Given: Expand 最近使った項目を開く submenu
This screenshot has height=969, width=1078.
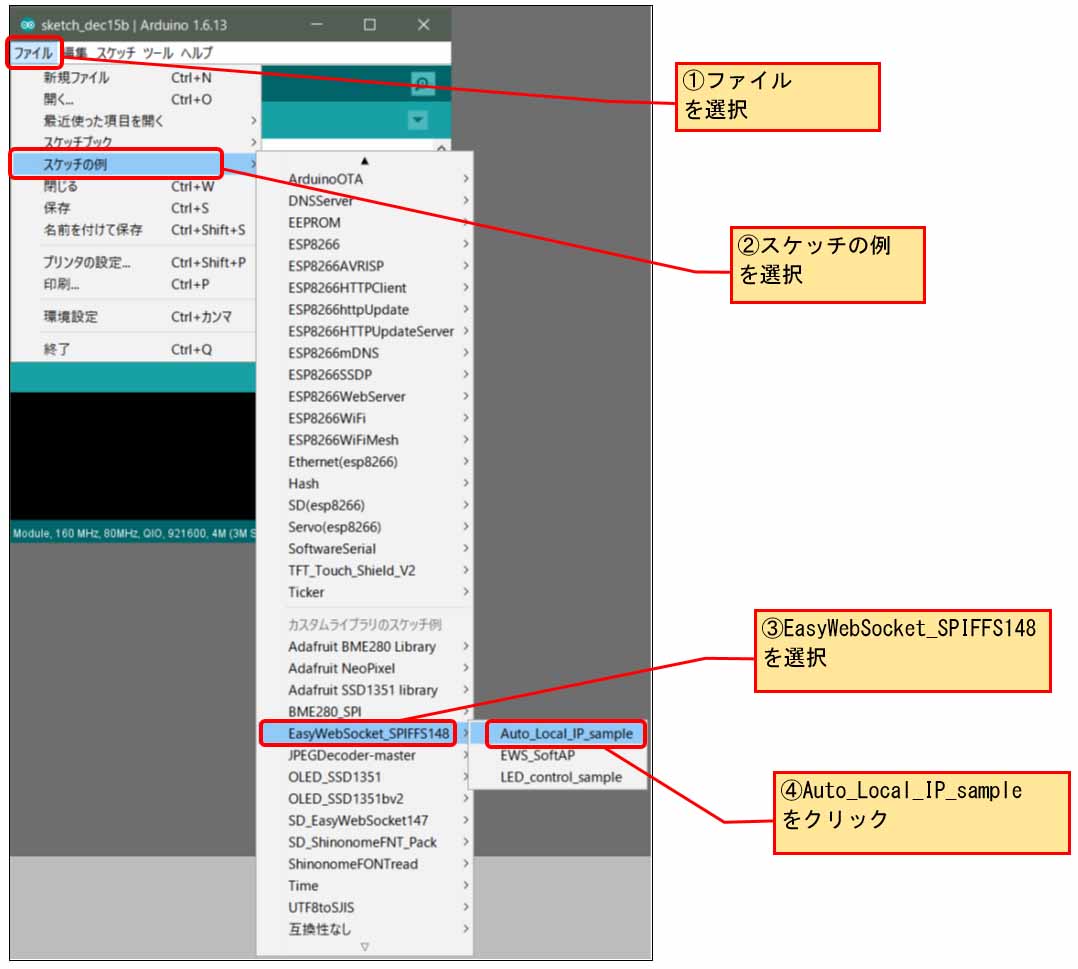Looking at the screenshot, I should click(135, 121).
